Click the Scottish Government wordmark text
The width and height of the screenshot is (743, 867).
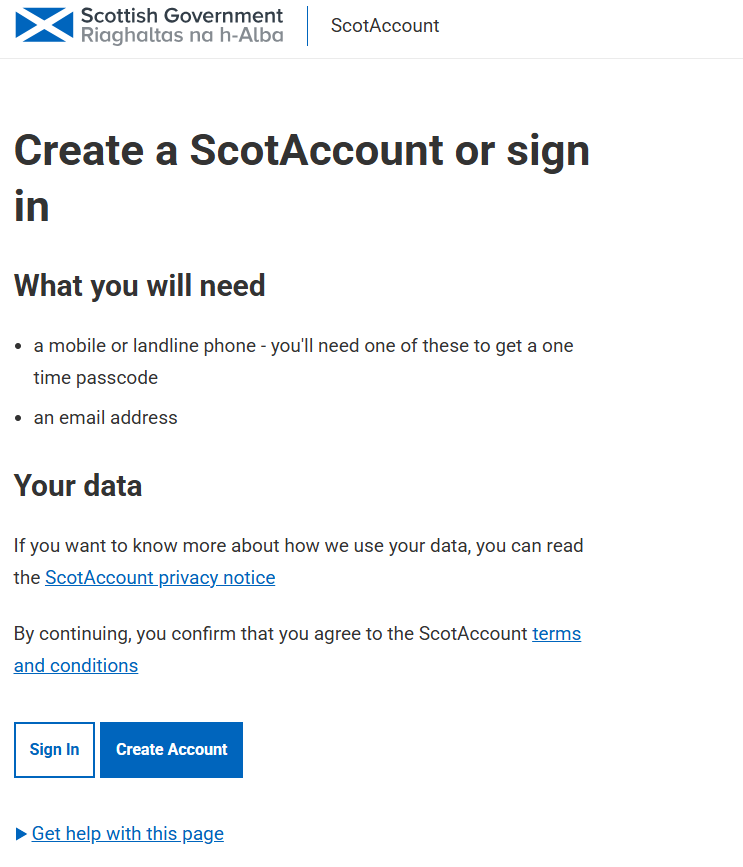182,15
